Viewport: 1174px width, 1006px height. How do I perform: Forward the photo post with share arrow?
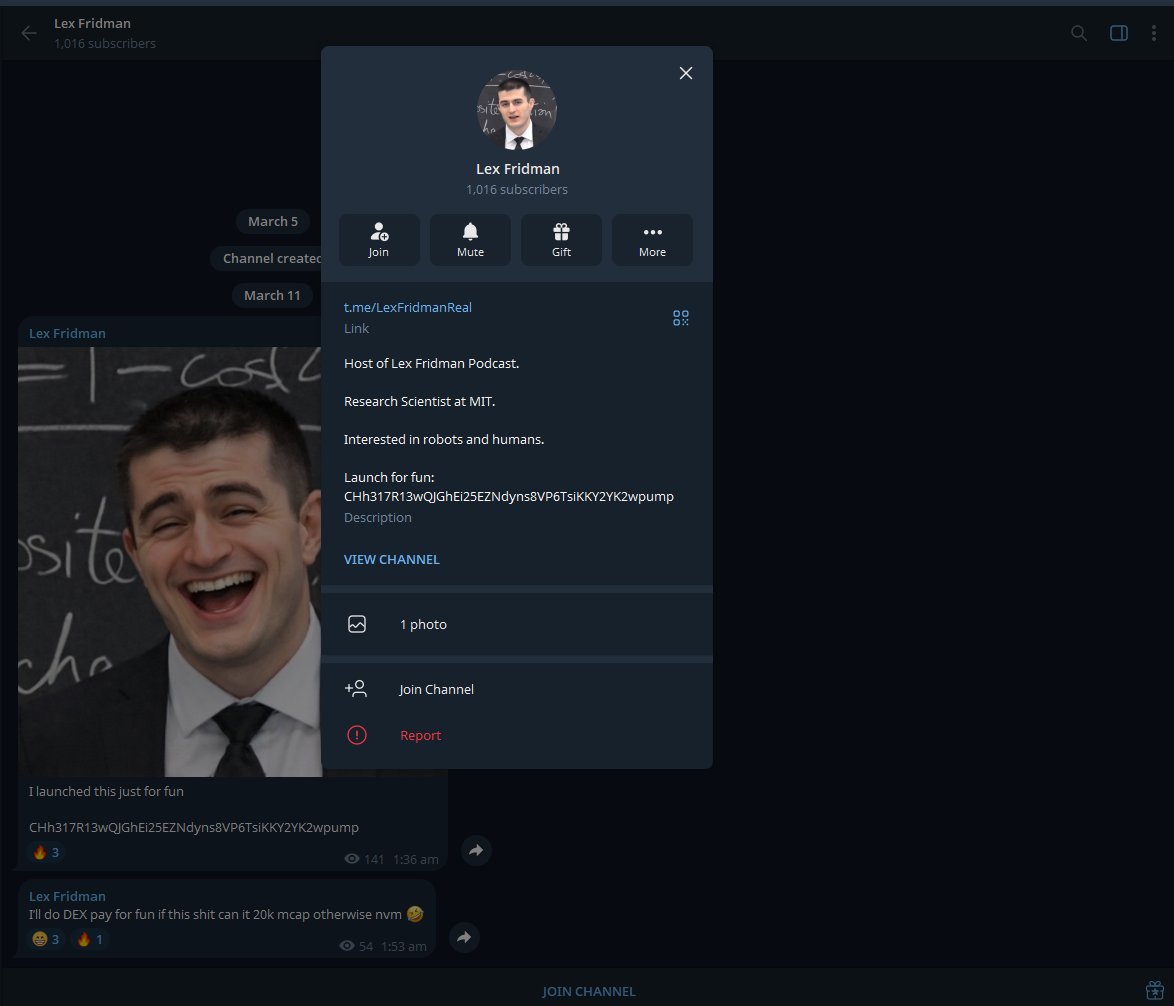point(476,850)
